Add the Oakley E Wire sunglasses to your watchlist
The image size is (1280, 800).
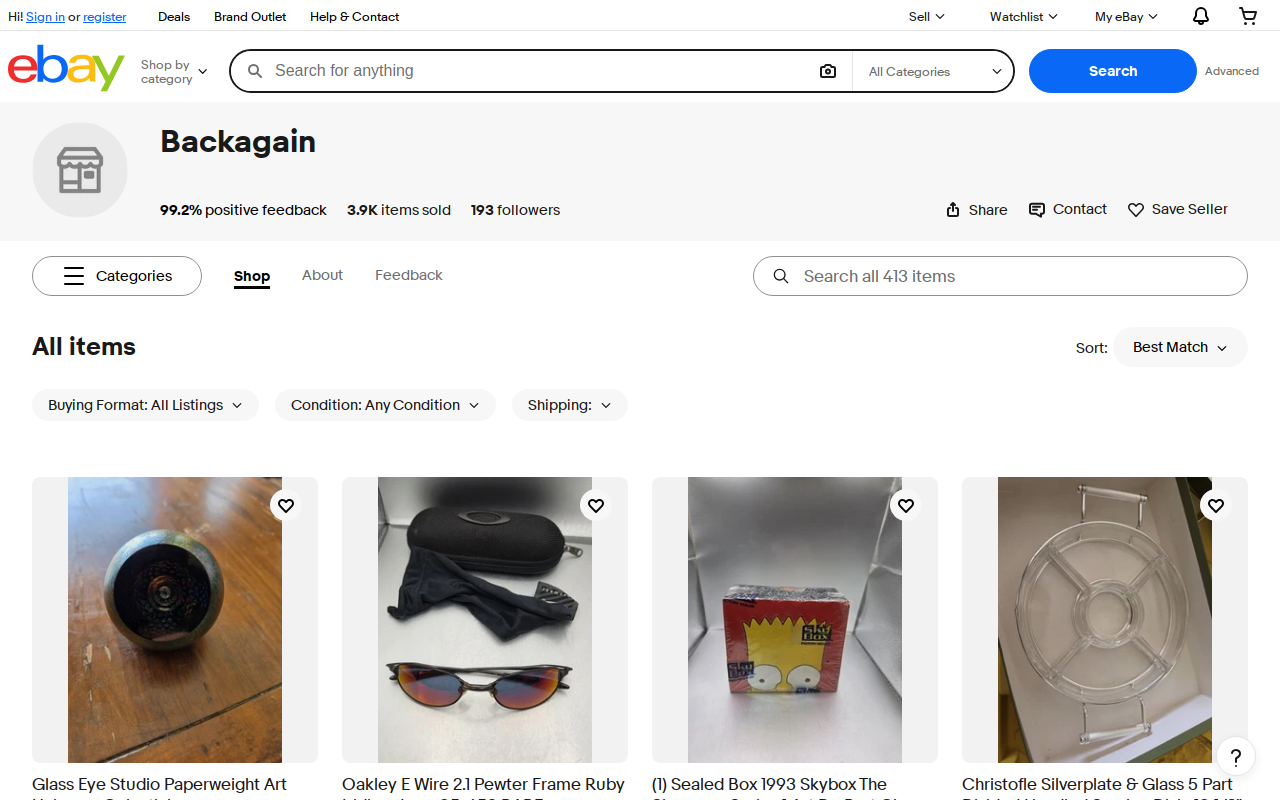[x=596, y=506]
